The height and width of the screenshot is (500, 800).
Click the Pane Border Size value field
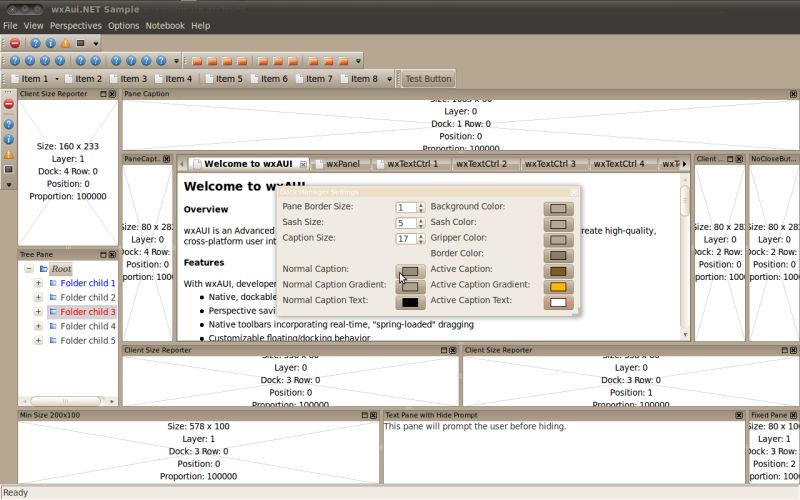(x=407, y=207)
